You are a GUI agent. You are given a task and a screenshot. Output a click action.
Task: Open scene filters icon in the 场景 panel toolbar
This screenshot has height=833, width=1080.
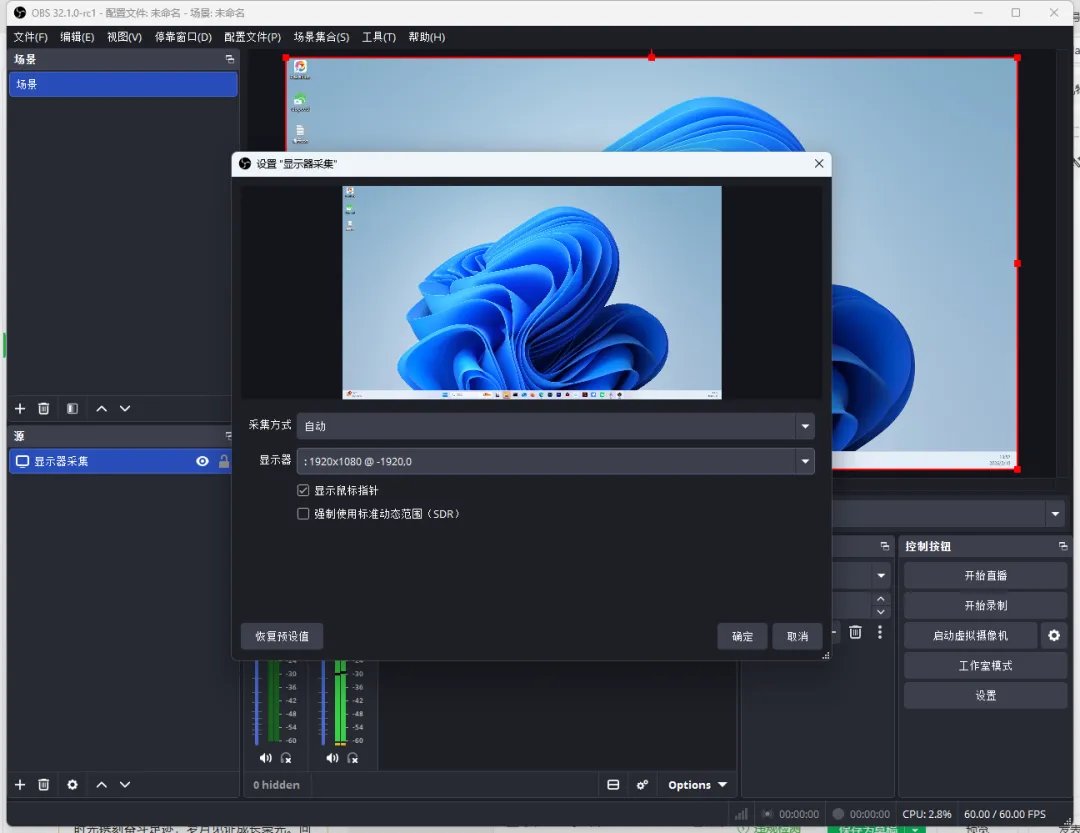point(72,409)
